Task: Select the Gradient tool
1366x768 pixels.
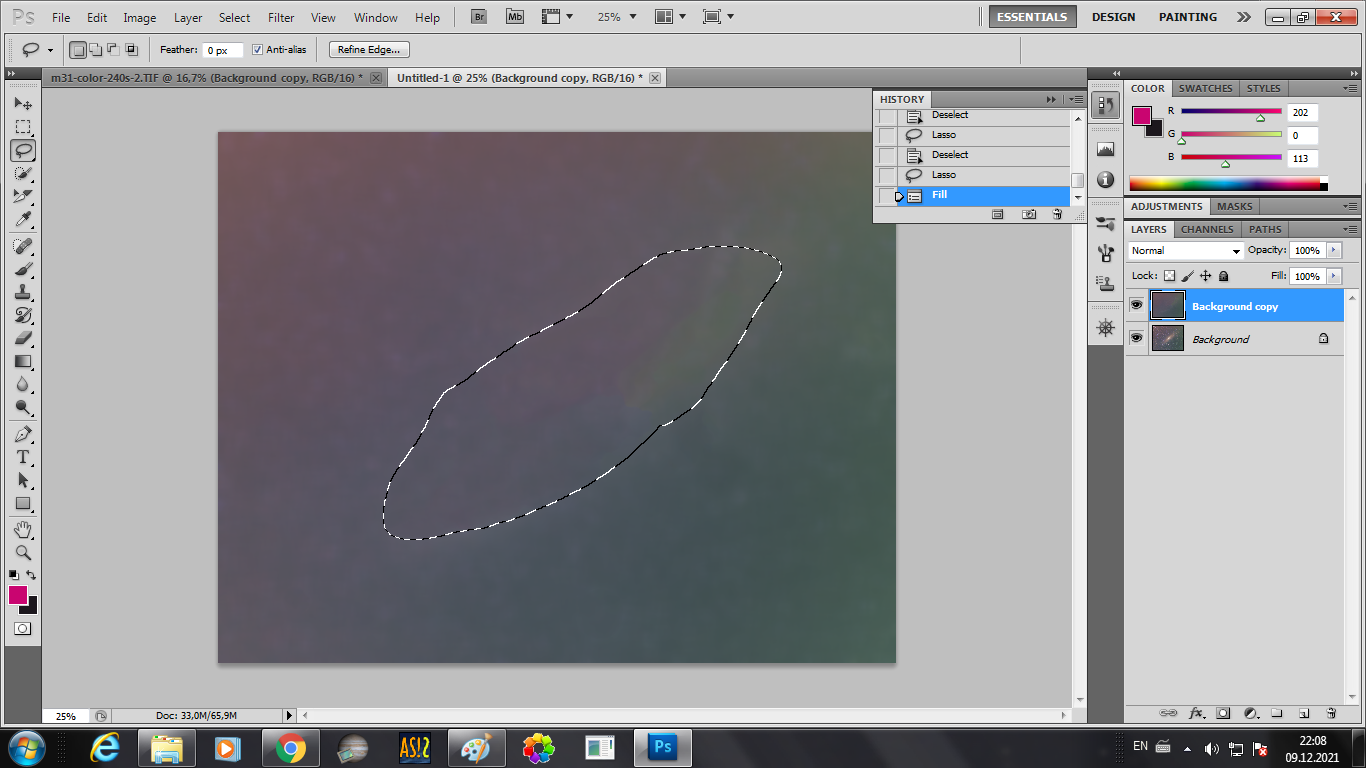Action: coord(23,361)
